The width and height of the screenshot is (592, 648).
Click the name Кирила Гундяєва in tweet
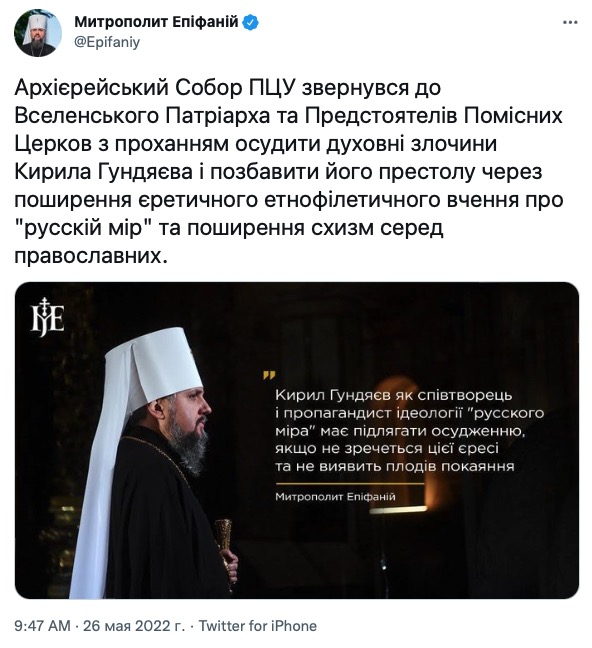[103, 172]
